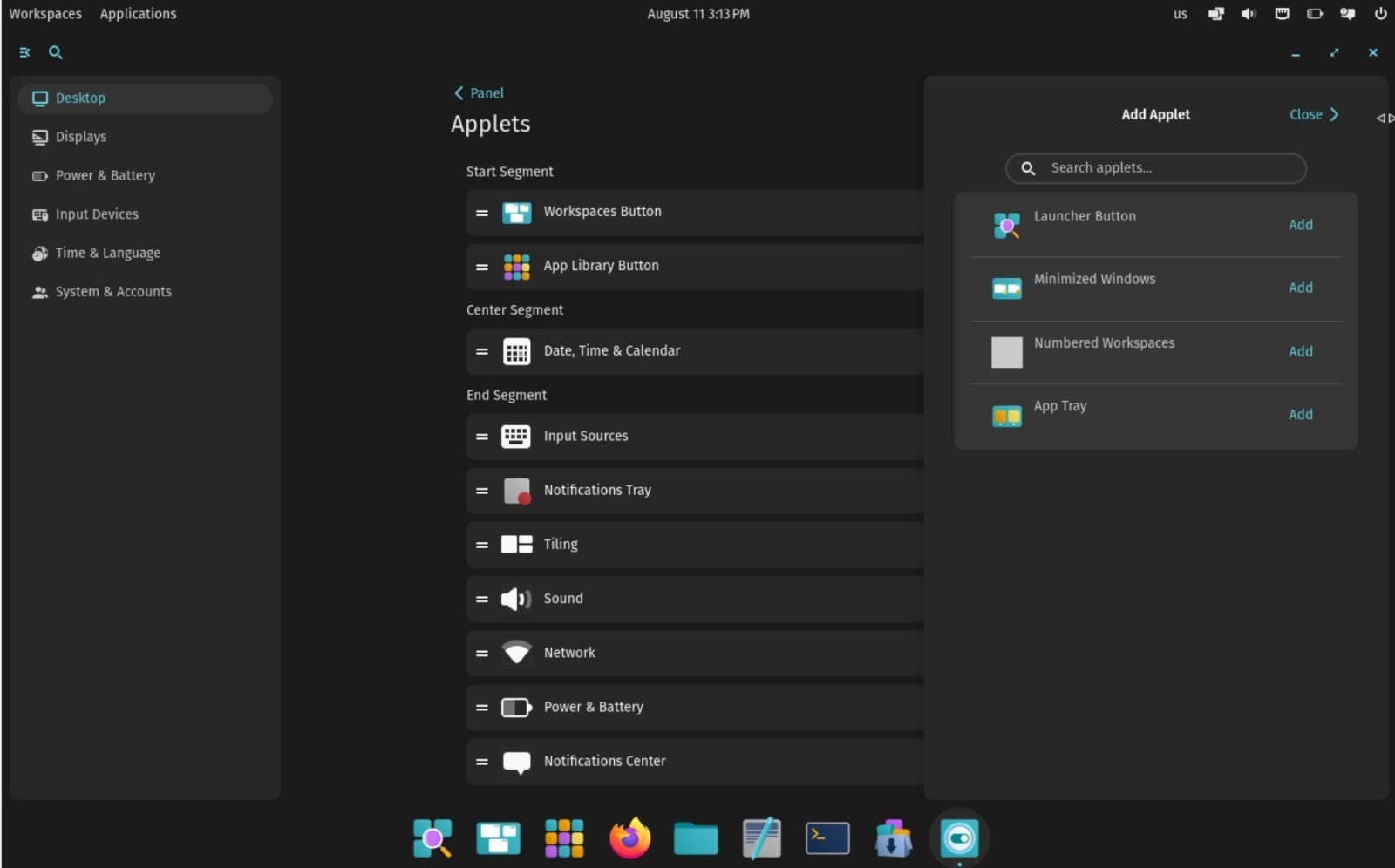Select the Date, Time & Calendar applet icon
The height and width of the screenshot is (868, 1395).
coord(516,351)
